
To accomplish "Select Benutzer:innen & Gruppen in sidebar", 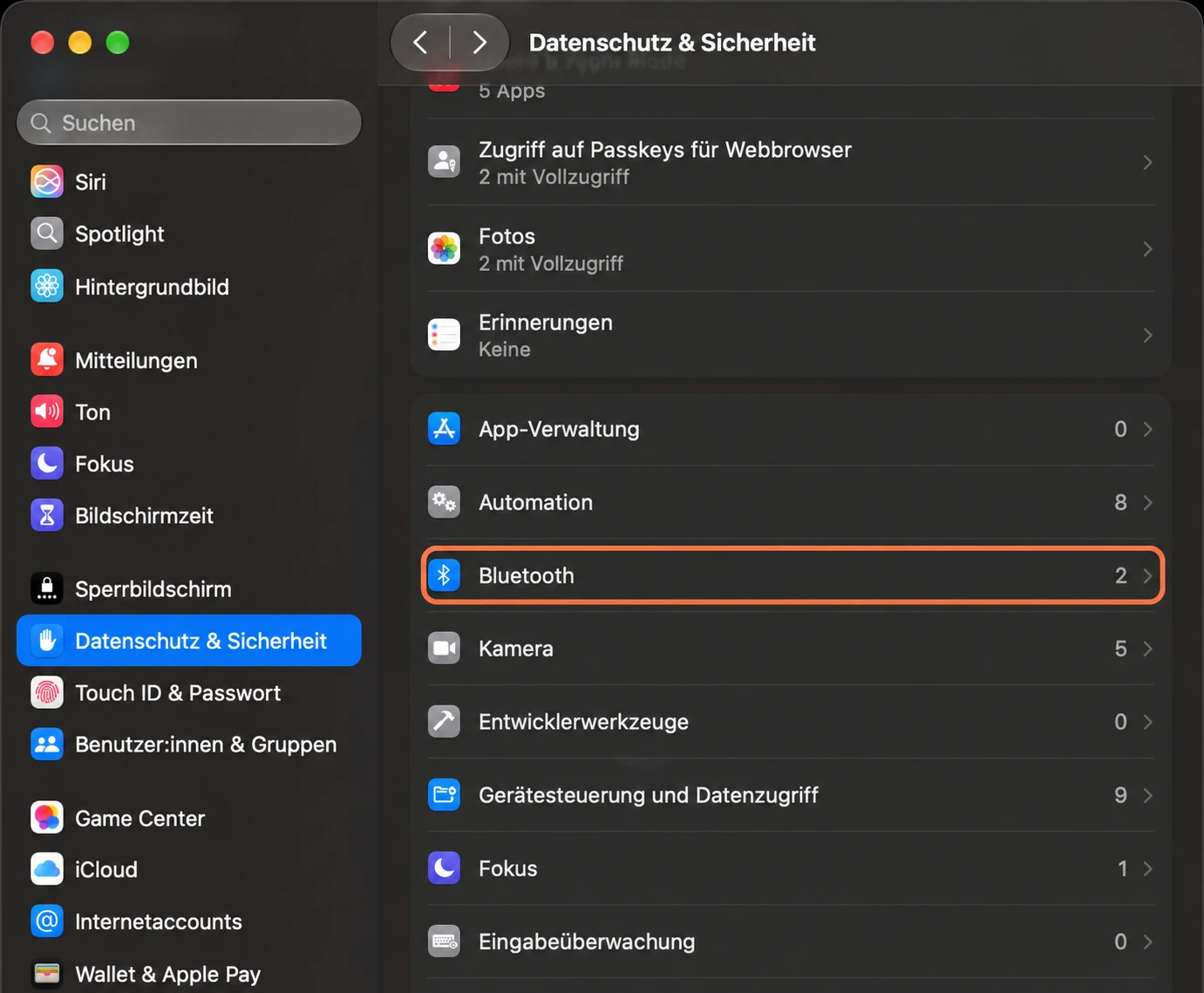I will pos(188,745).
